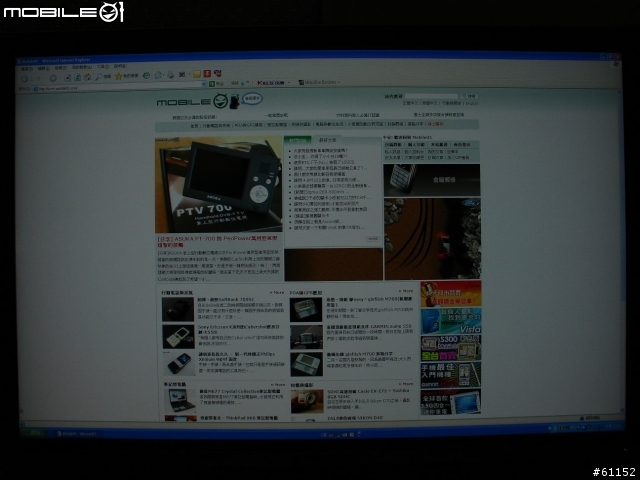Click the yellow note icon in the toolbar
This screenshot has height=480, width=640.
click(197, 74)
